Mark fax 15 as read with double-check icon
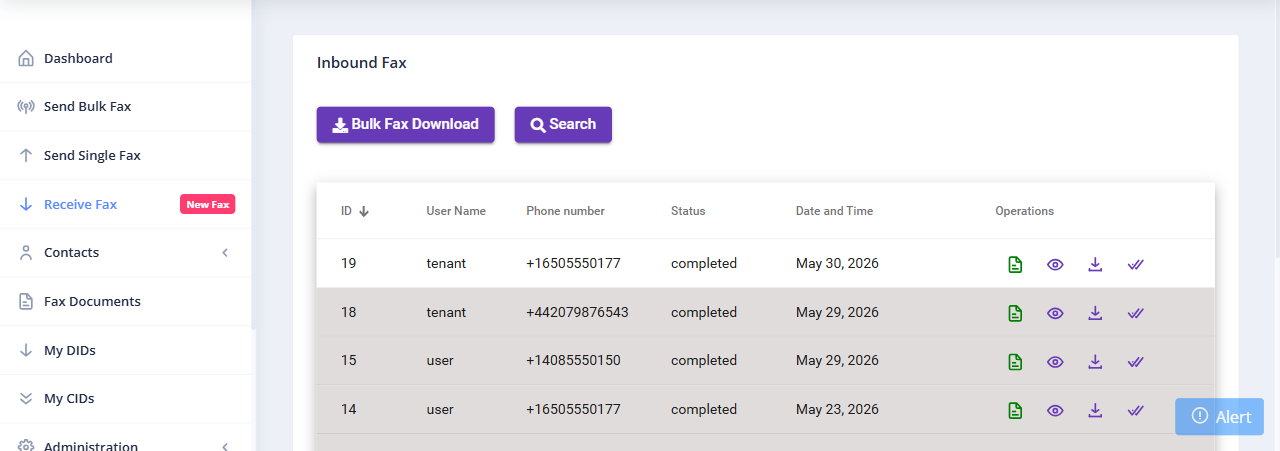Viewport: 1280px width, 451px height. [x=1135, y=362]
